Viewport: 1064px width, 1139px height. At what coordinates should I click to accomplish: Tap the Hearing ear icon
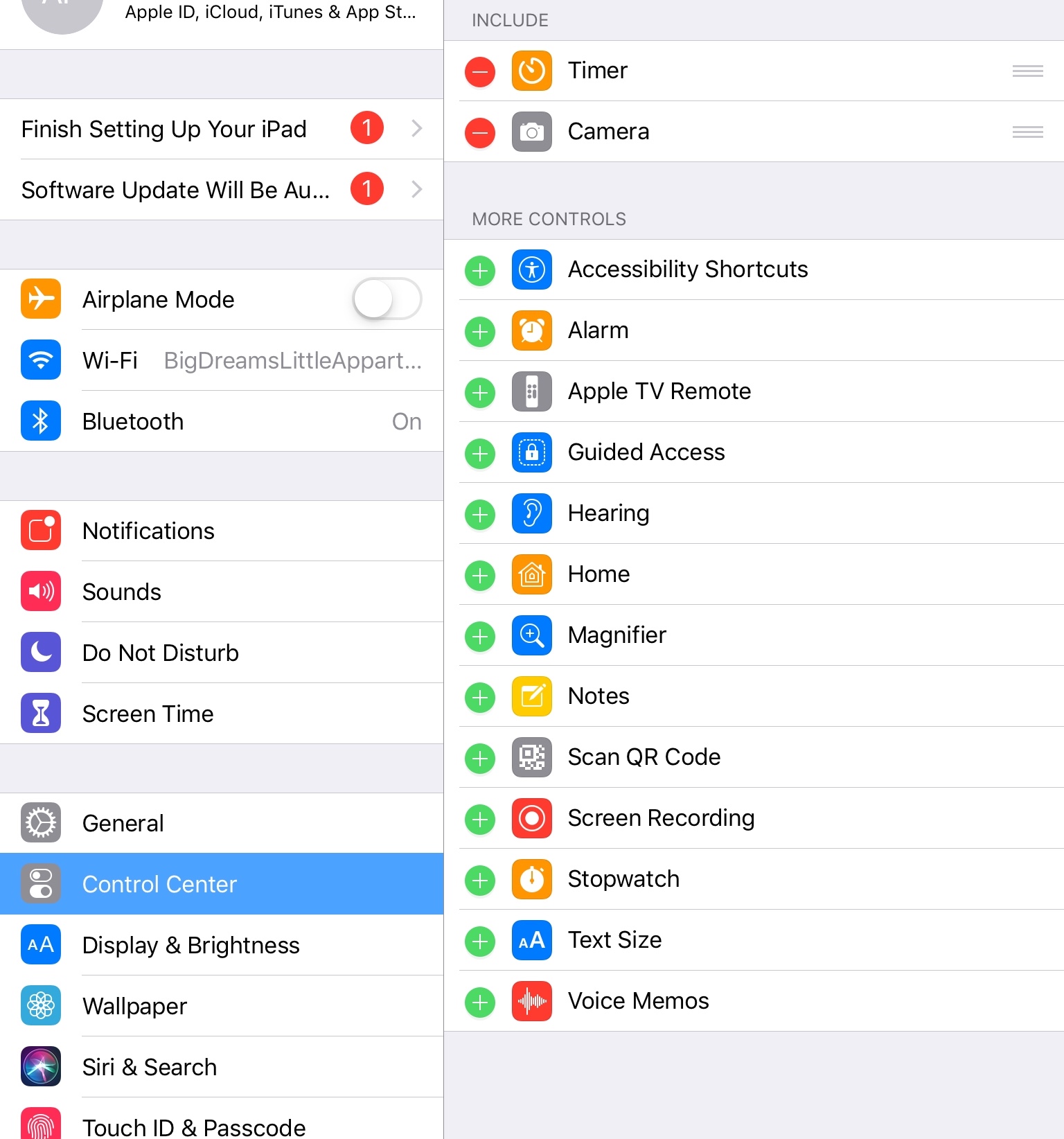(531, 513)
